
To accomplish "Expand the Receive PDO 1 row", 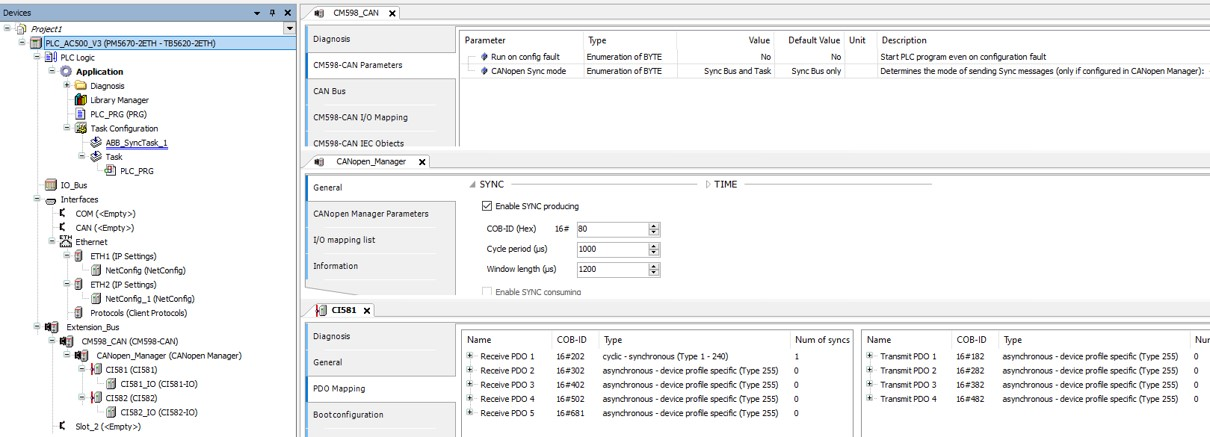I will [470, 356].
